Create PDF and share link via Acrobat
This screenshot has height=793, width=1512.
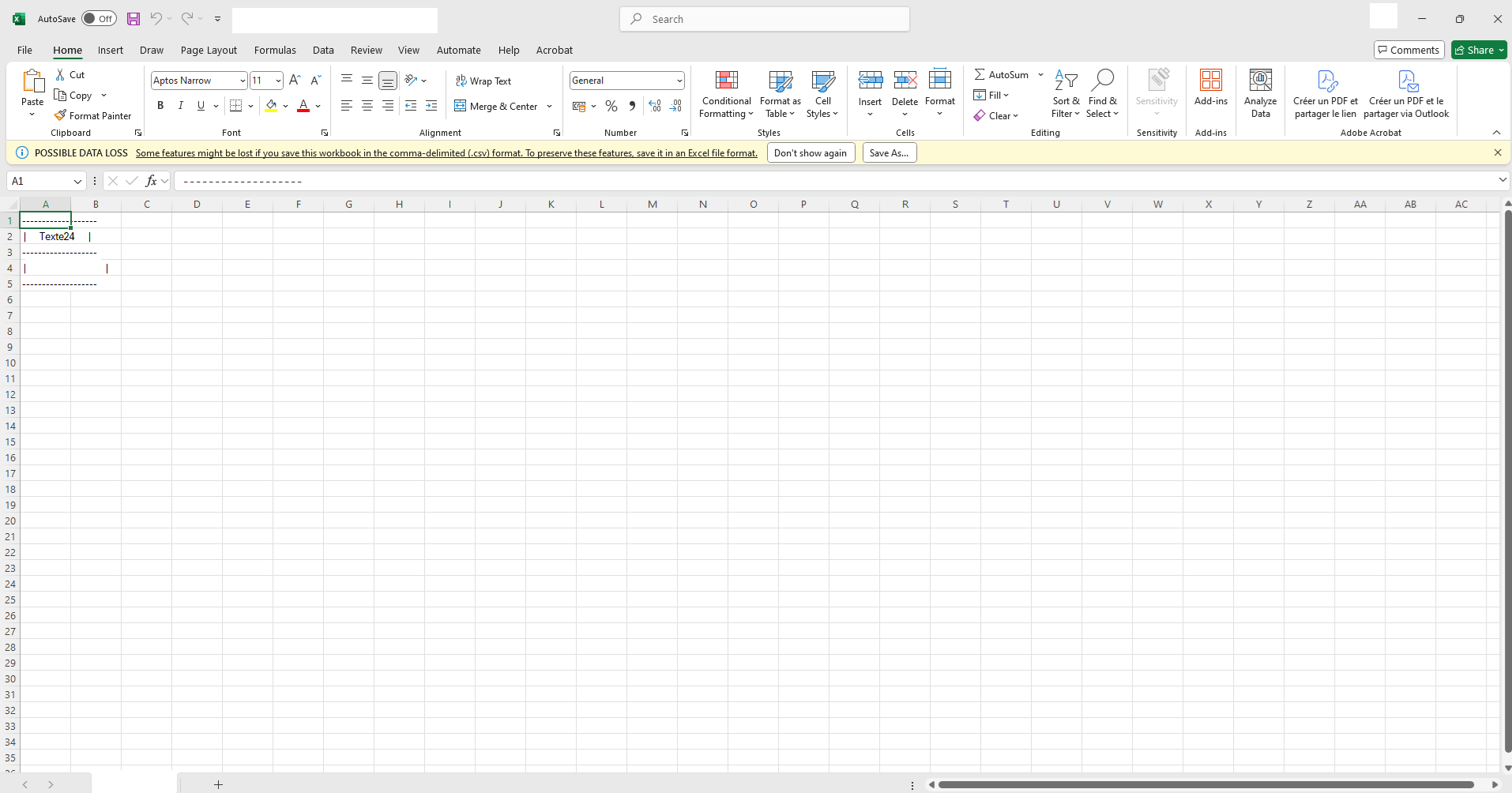pyautogui.click(x=1326, y=93)
